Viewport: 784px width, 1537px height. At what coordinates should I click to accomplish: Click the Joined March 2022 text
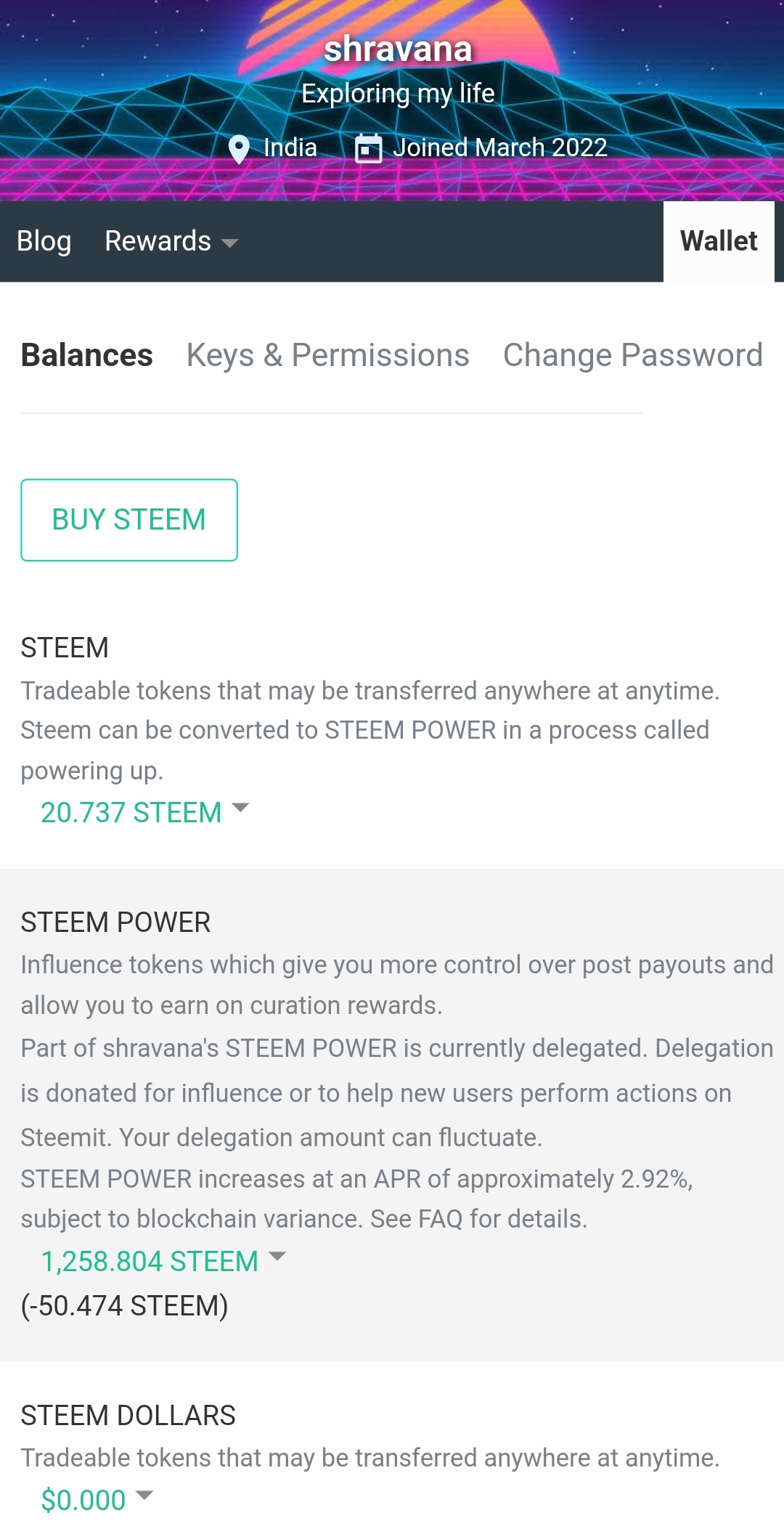click(499, 147)
